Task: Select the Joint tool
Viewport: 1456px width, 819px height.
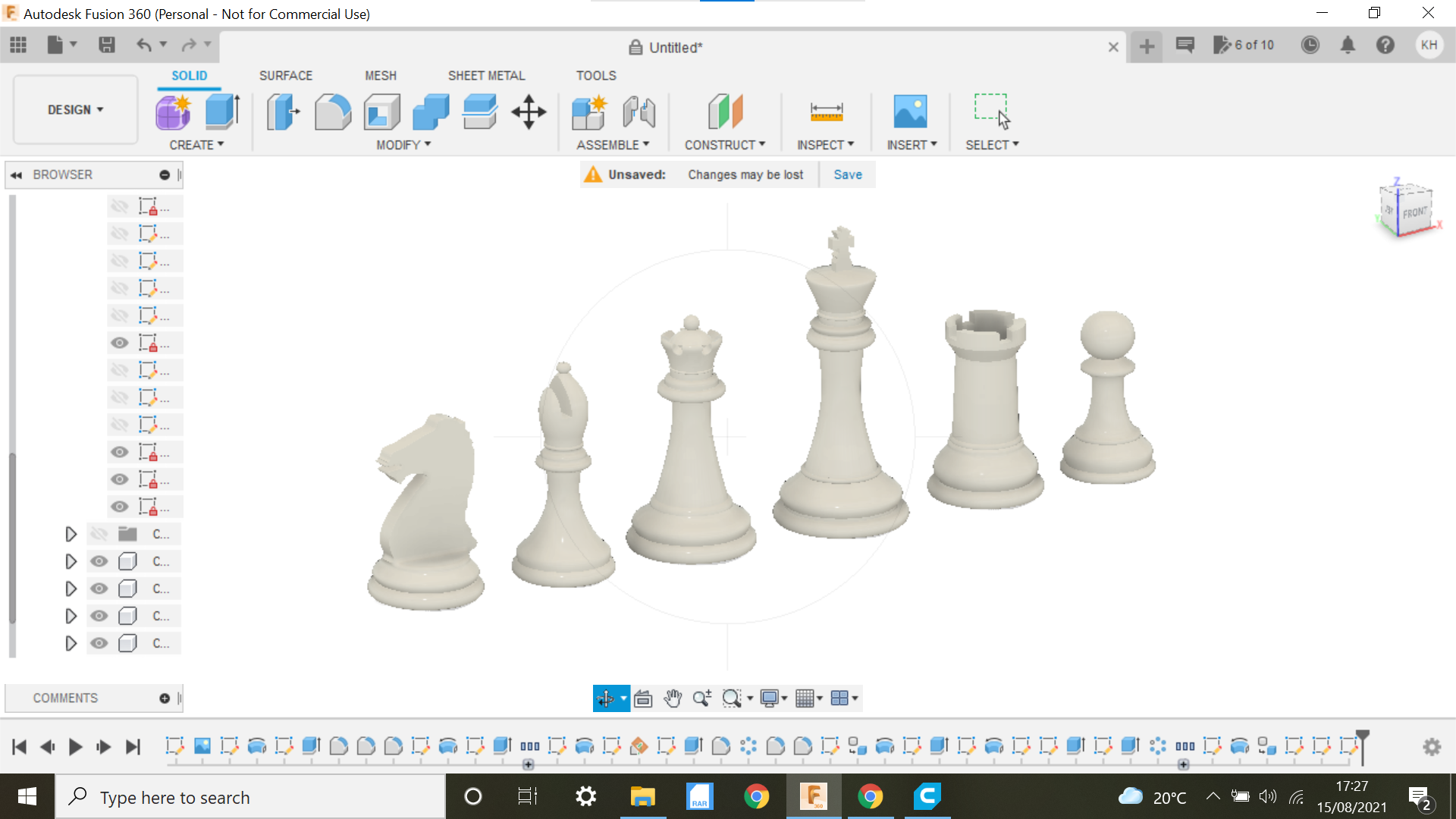Action: [639, 111]
